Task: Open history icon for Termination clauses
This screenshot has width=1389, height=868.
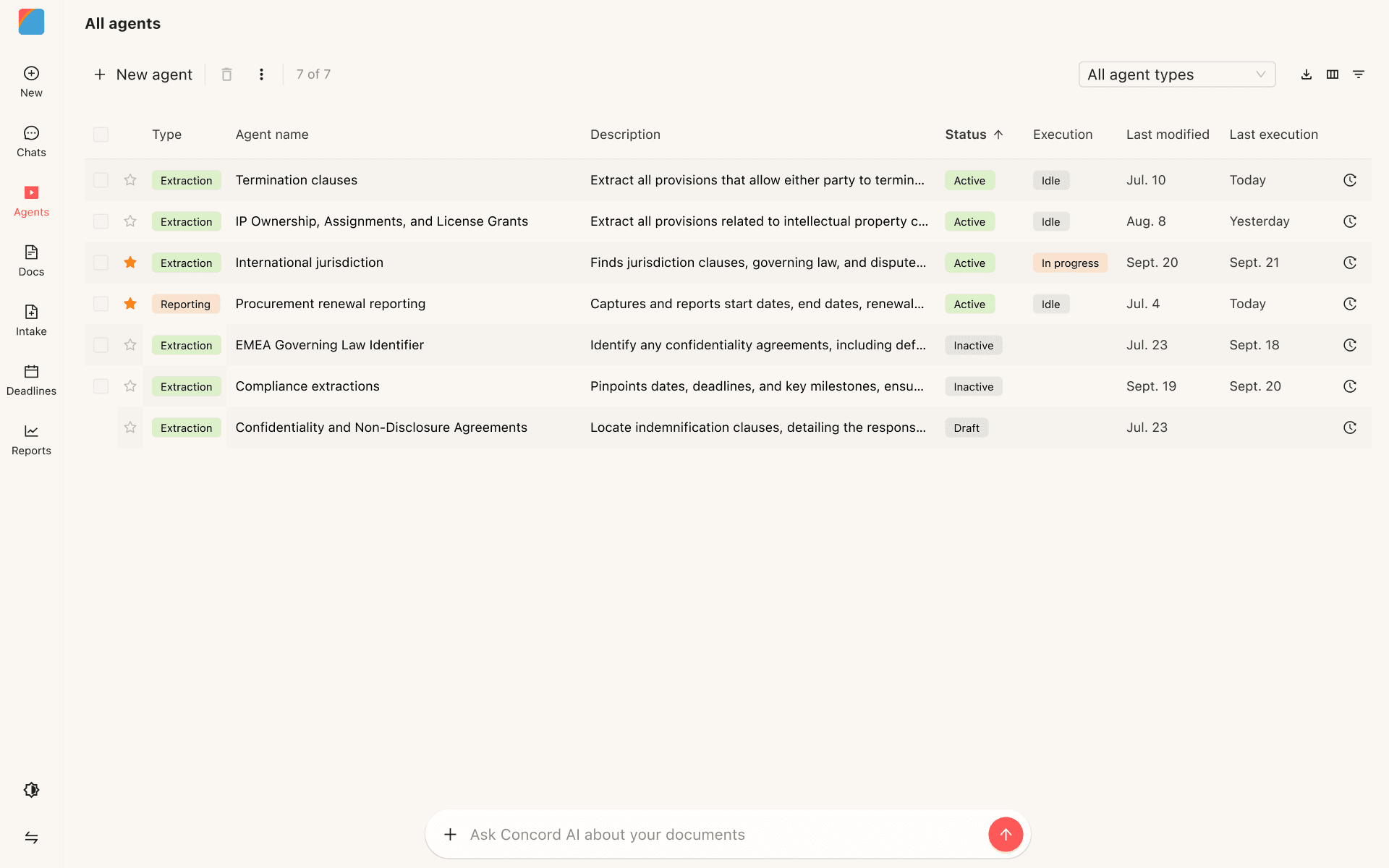Action: click(x=1349, y=180)
